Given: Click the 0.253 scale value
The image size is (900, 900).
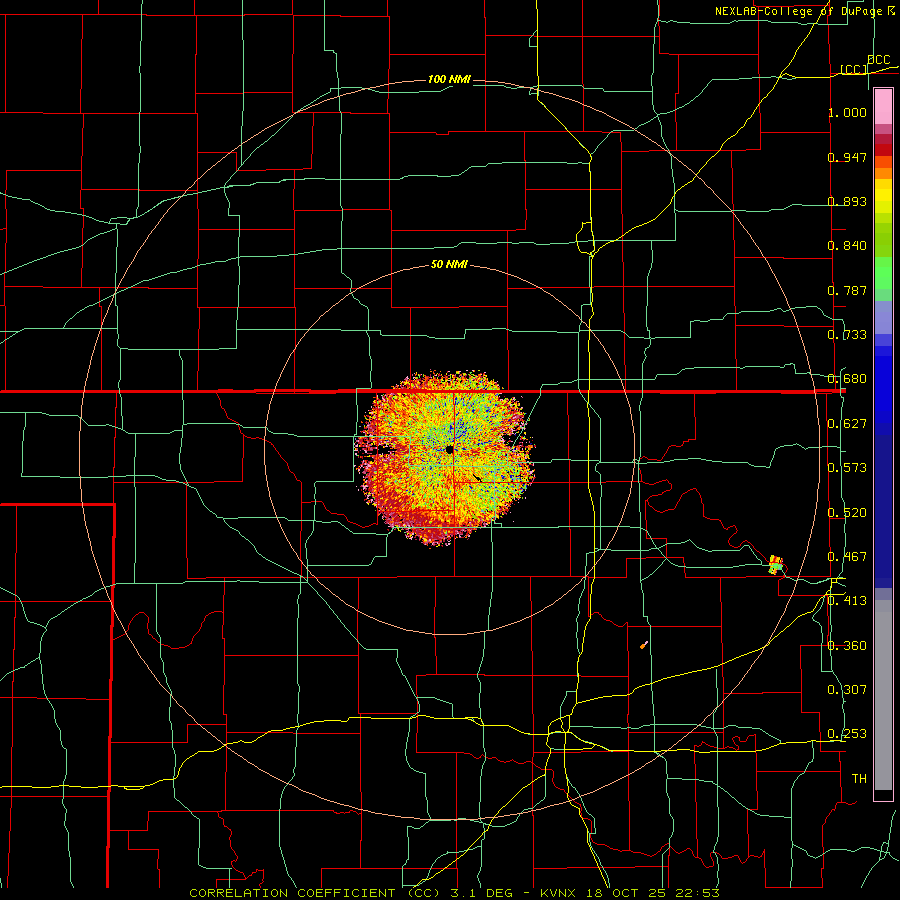Looking at the screenshot, I should point(847,734).
